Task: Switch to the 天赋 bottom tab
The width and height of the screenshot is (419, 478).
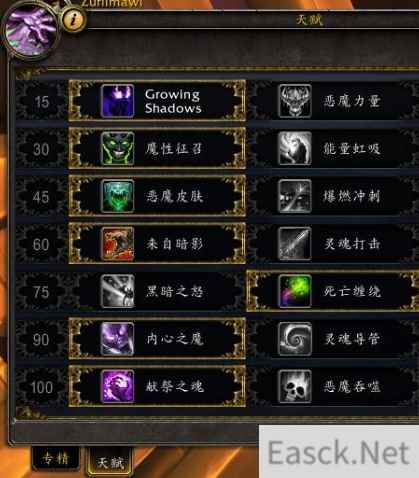Action: point(109,462)
